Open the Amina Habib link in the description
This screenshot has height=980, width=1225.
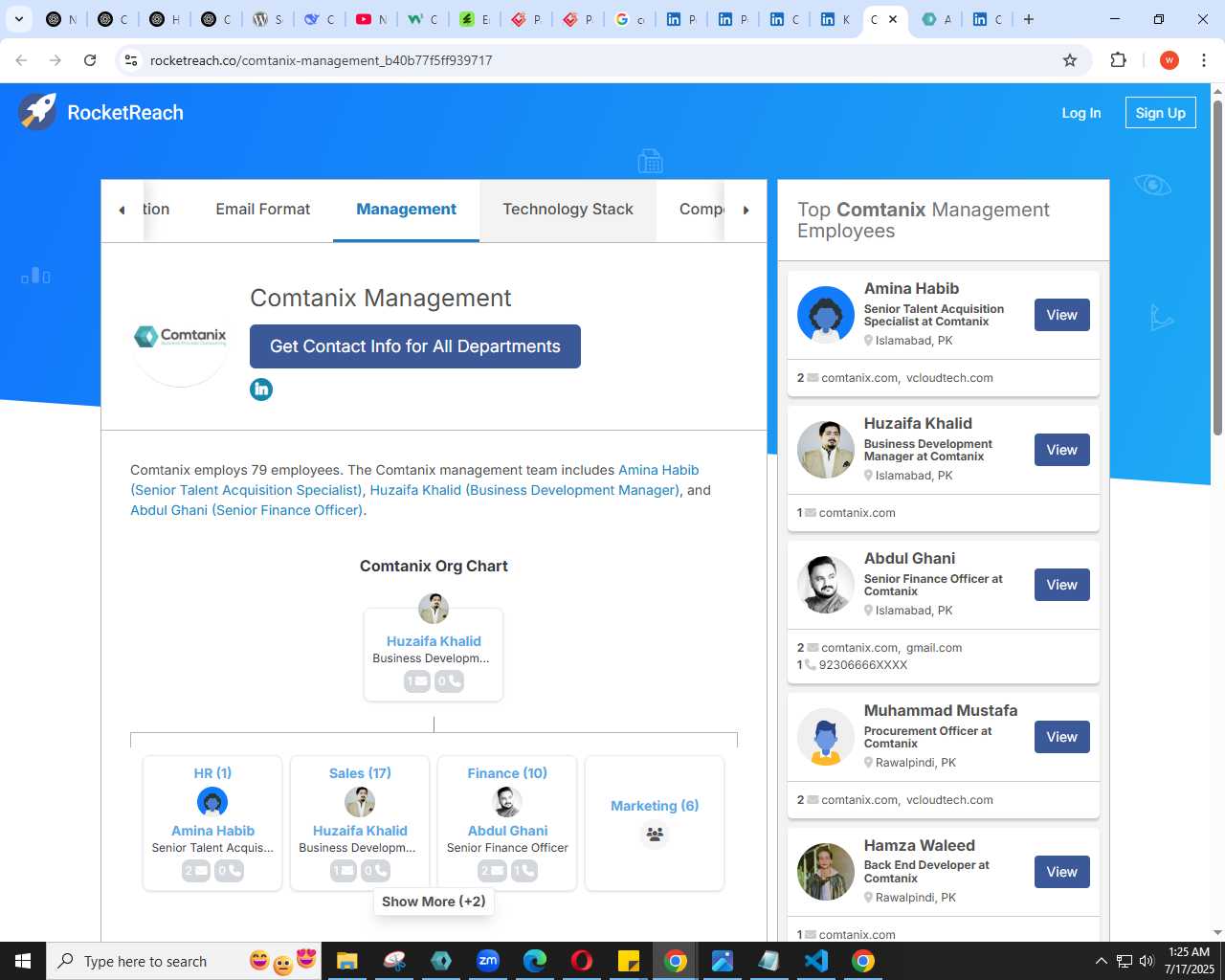click(658, 470)
